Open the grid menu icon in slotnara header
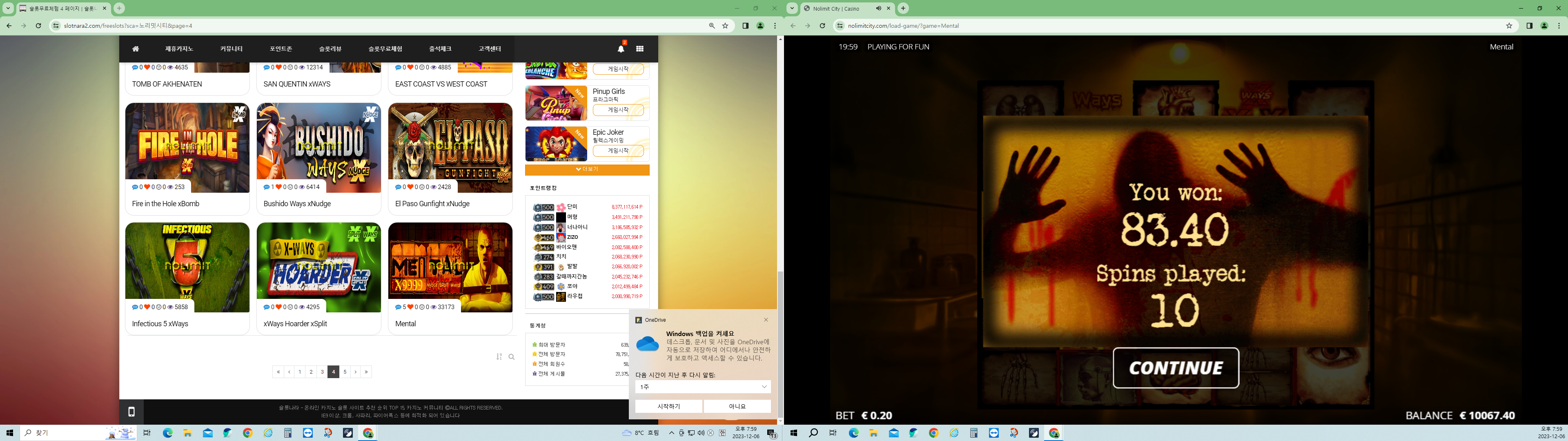The image size is (1568, 441). (x=640, y=49)
